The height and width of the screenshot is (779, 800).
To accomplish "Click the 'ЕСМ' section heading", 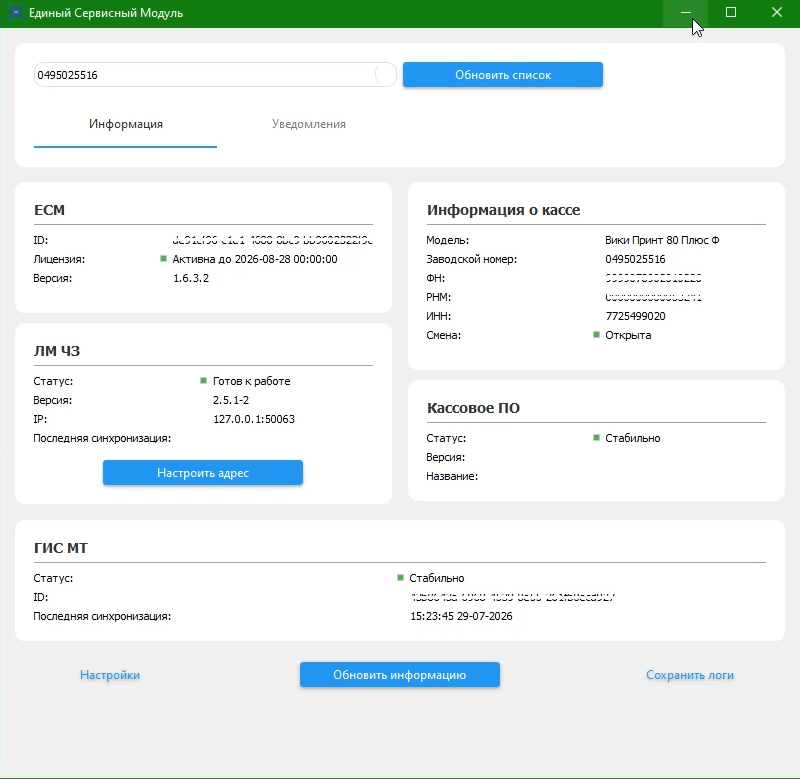I will click(49, 210).
